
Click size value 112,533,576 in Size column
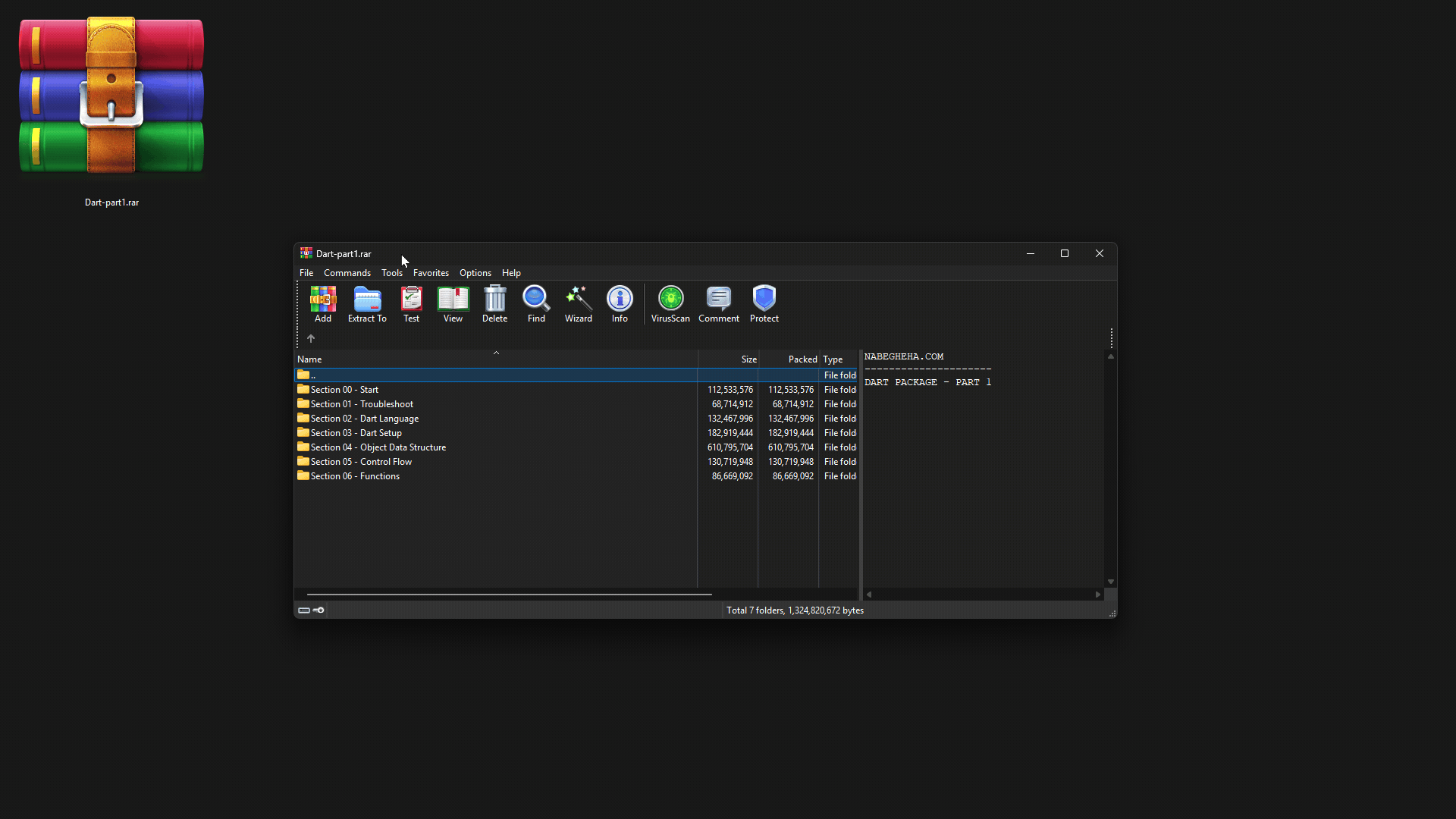(730, 390)
